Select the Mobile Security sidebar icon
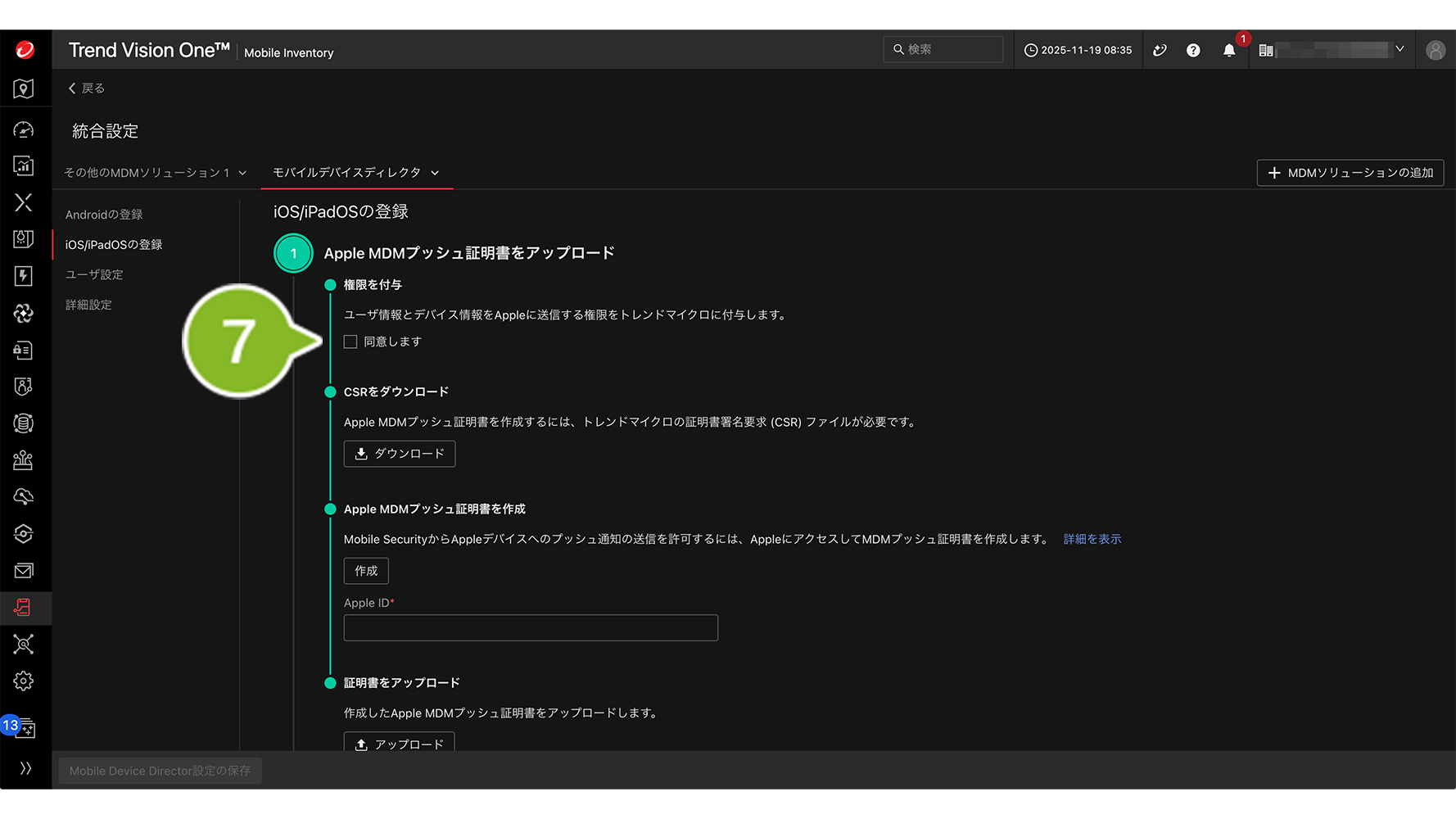This screenshot has height=819, width=1456. [24, 608]
